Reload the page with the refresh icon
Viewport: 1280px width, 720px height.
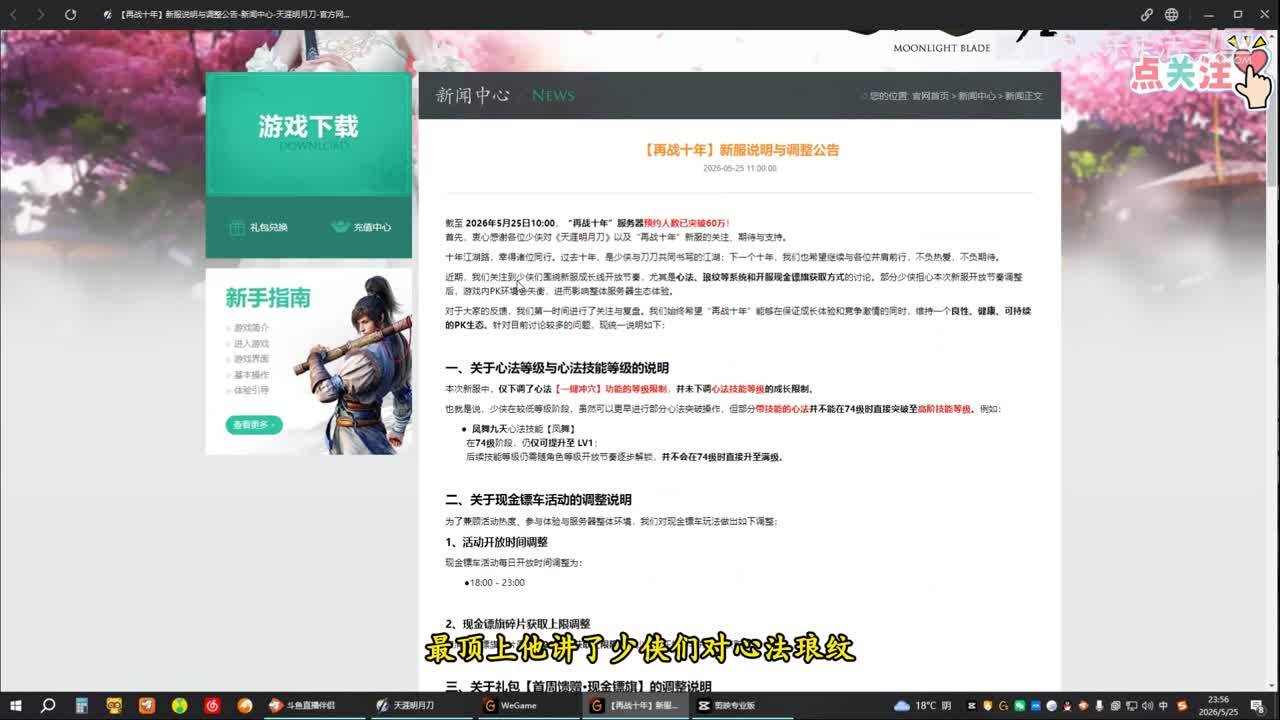pyautogui.click(x=70, y=15)
